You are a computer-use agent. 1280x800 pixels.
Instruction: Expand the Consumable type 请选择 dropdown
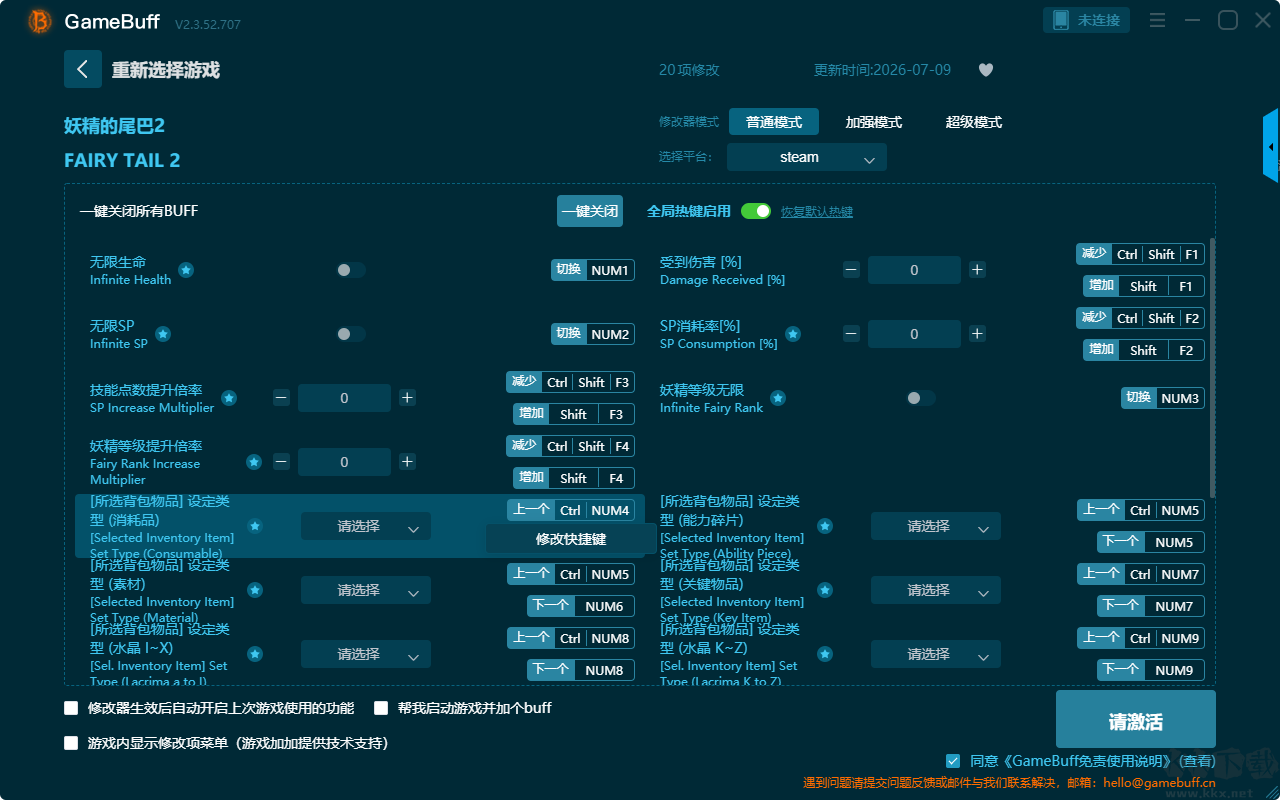coord(366,526)
